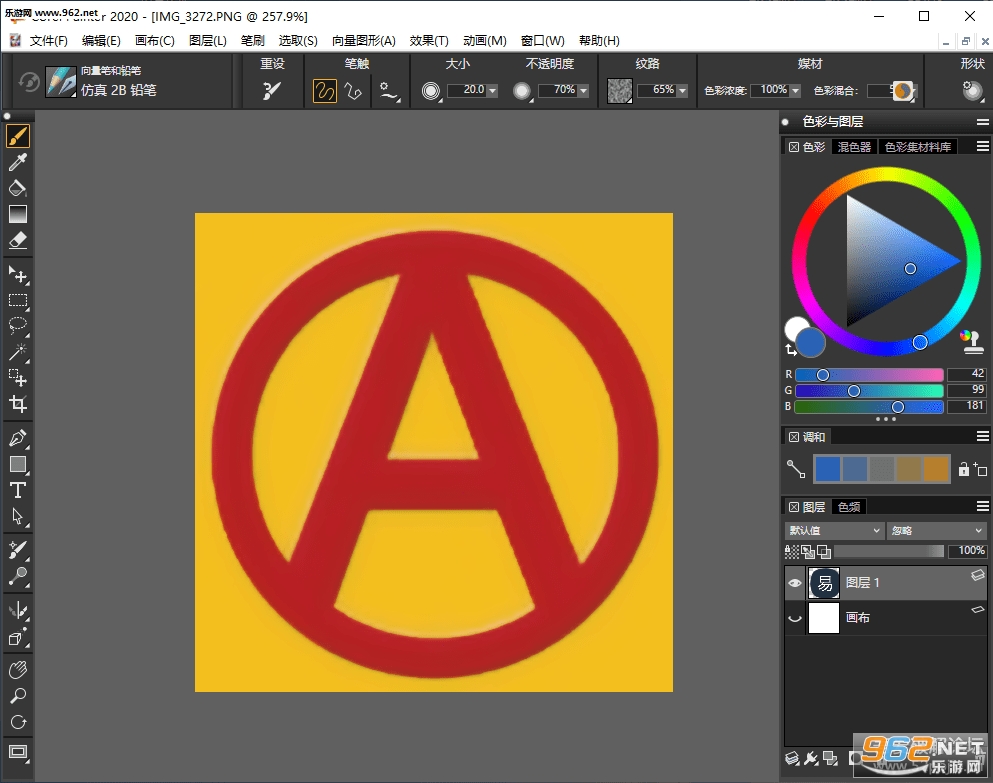Swap main and additional colors

(x=790, y=350)
